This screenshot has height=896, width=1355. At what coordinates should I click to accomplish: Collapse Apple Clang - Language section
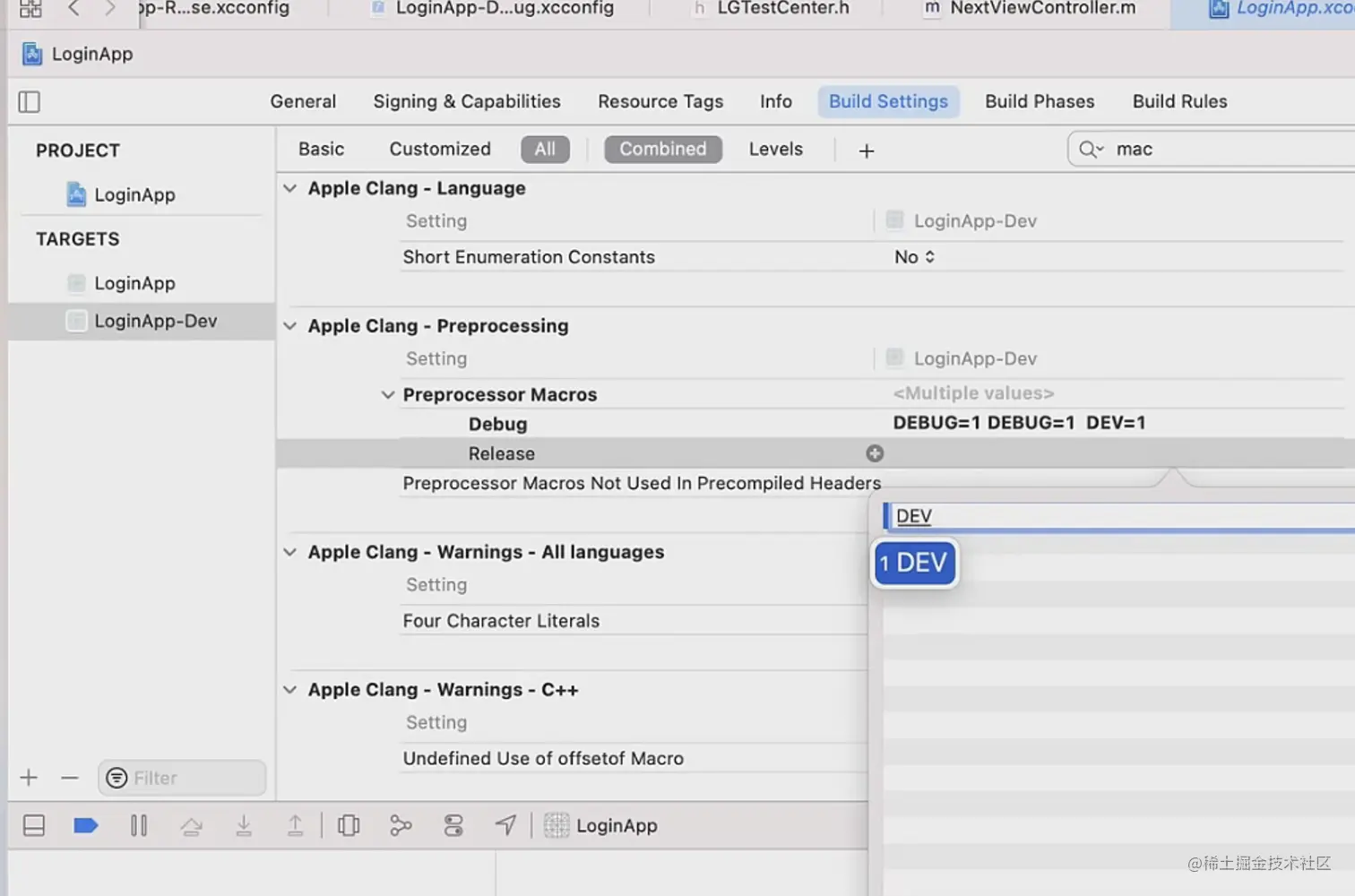[290, 188]
